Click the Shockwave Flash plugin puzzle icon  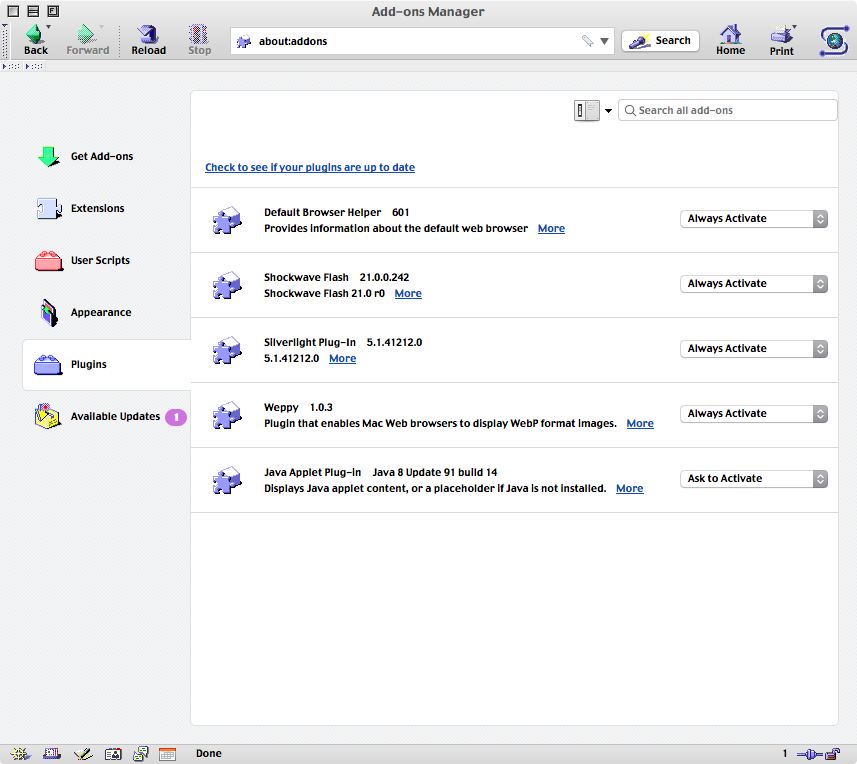[x=227, y=285]
